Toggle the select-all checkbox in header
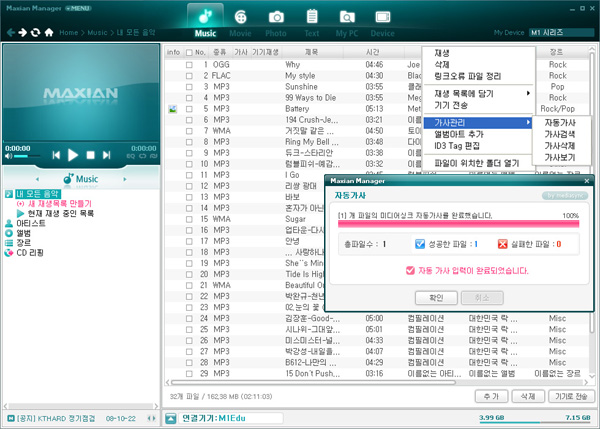 click(x=189, y=52)
